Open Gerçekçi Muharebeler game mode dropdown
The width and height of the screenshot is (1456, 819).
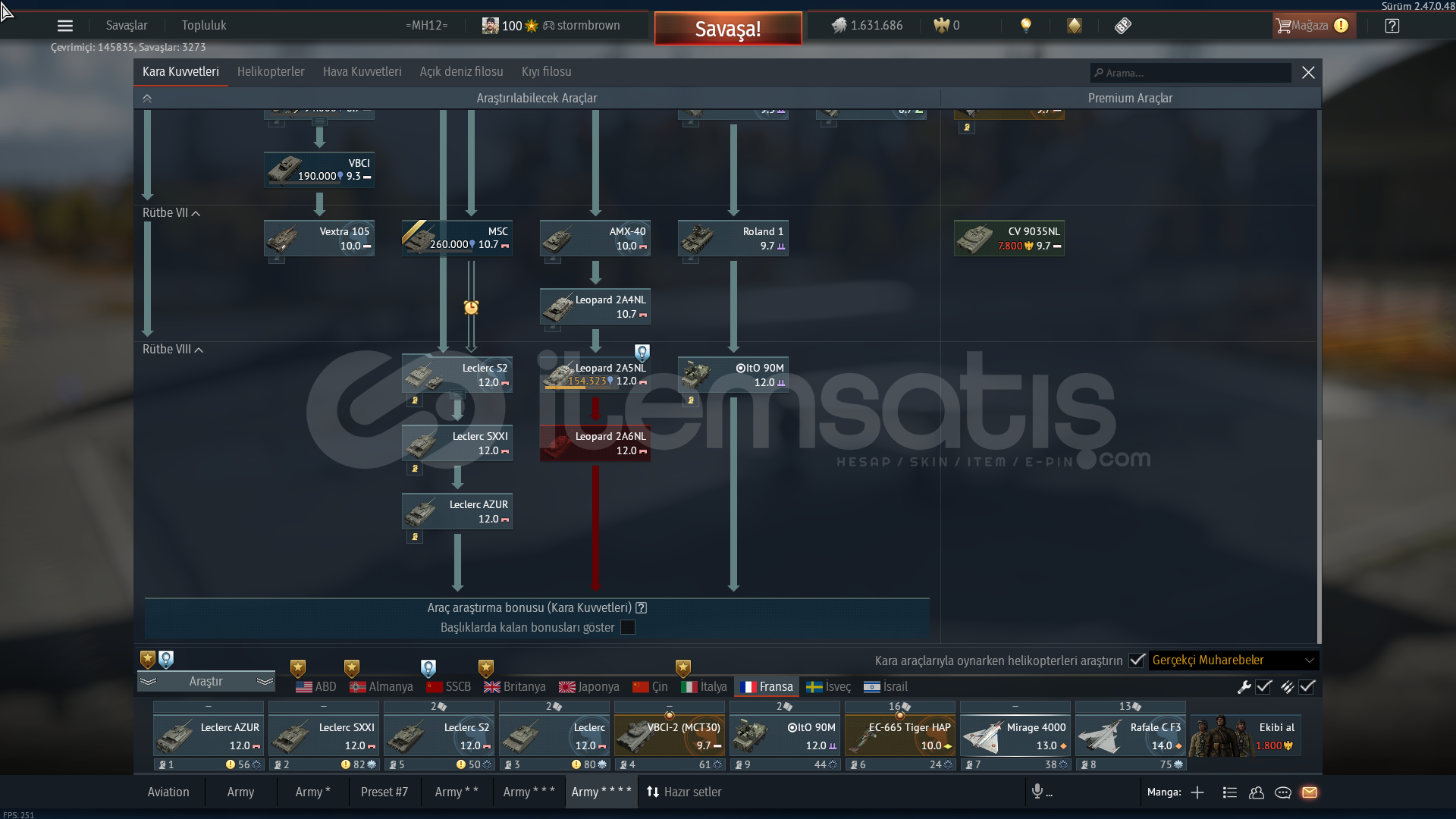[1234, 661]
